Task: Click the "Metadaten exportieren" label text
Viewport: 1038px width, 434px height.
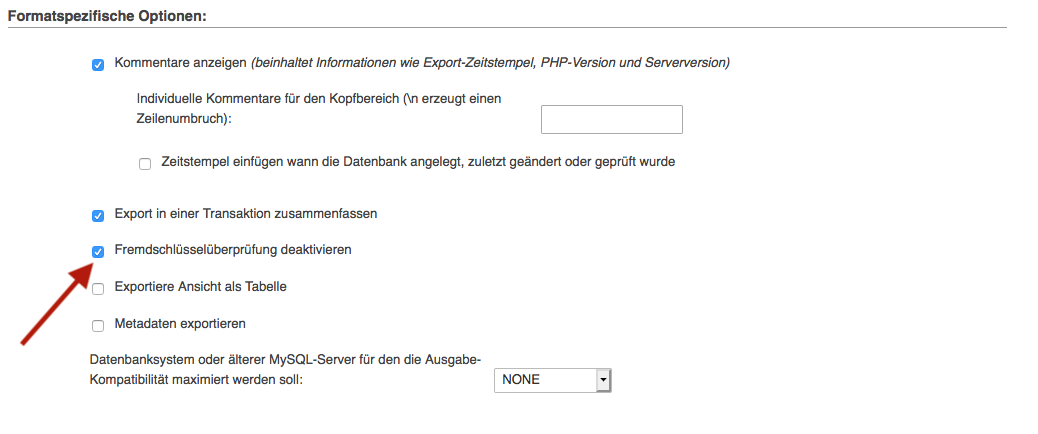Action: pos(180,324)
